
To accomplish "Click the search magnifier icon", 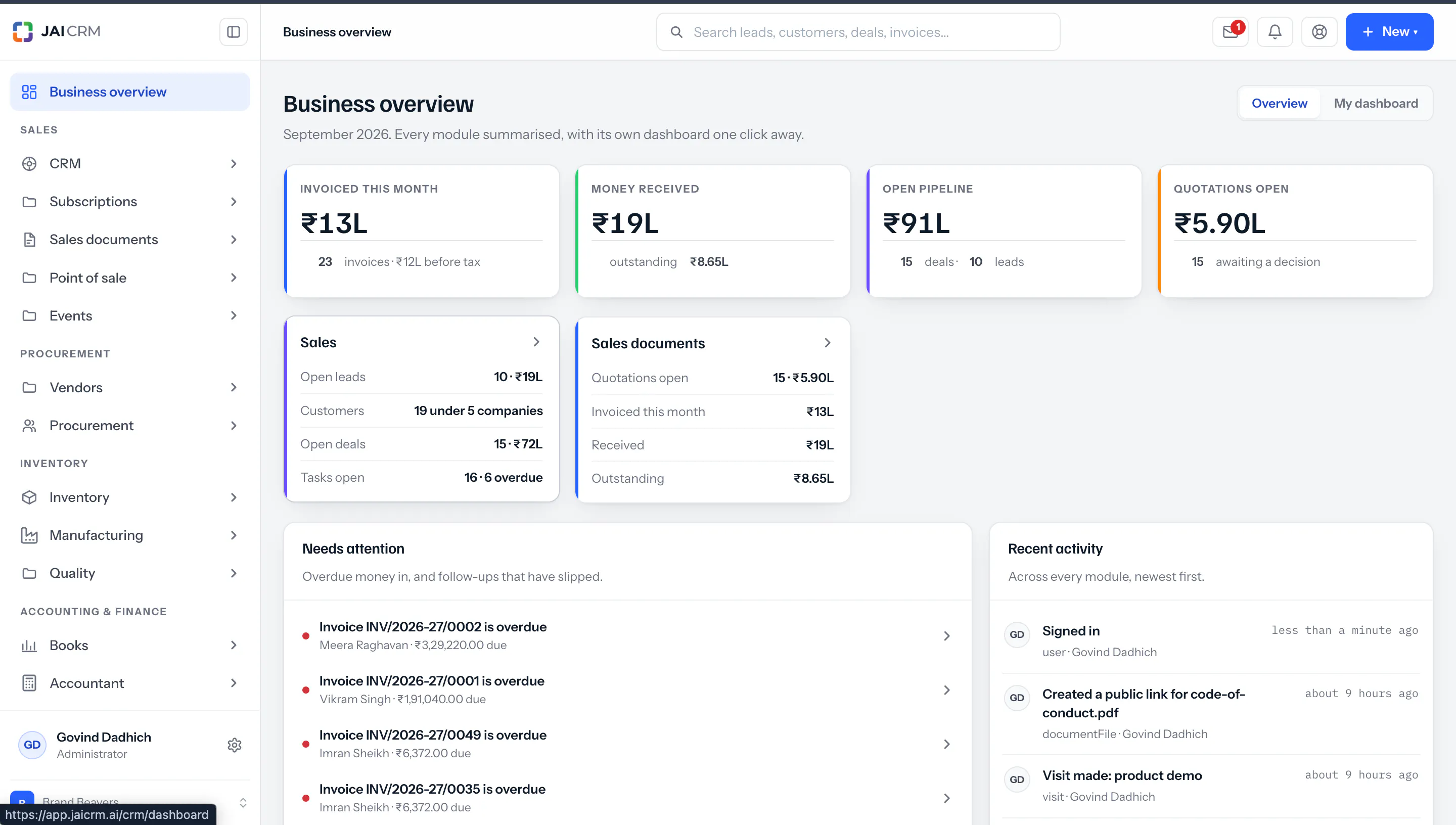I will (x=676, y=32).
